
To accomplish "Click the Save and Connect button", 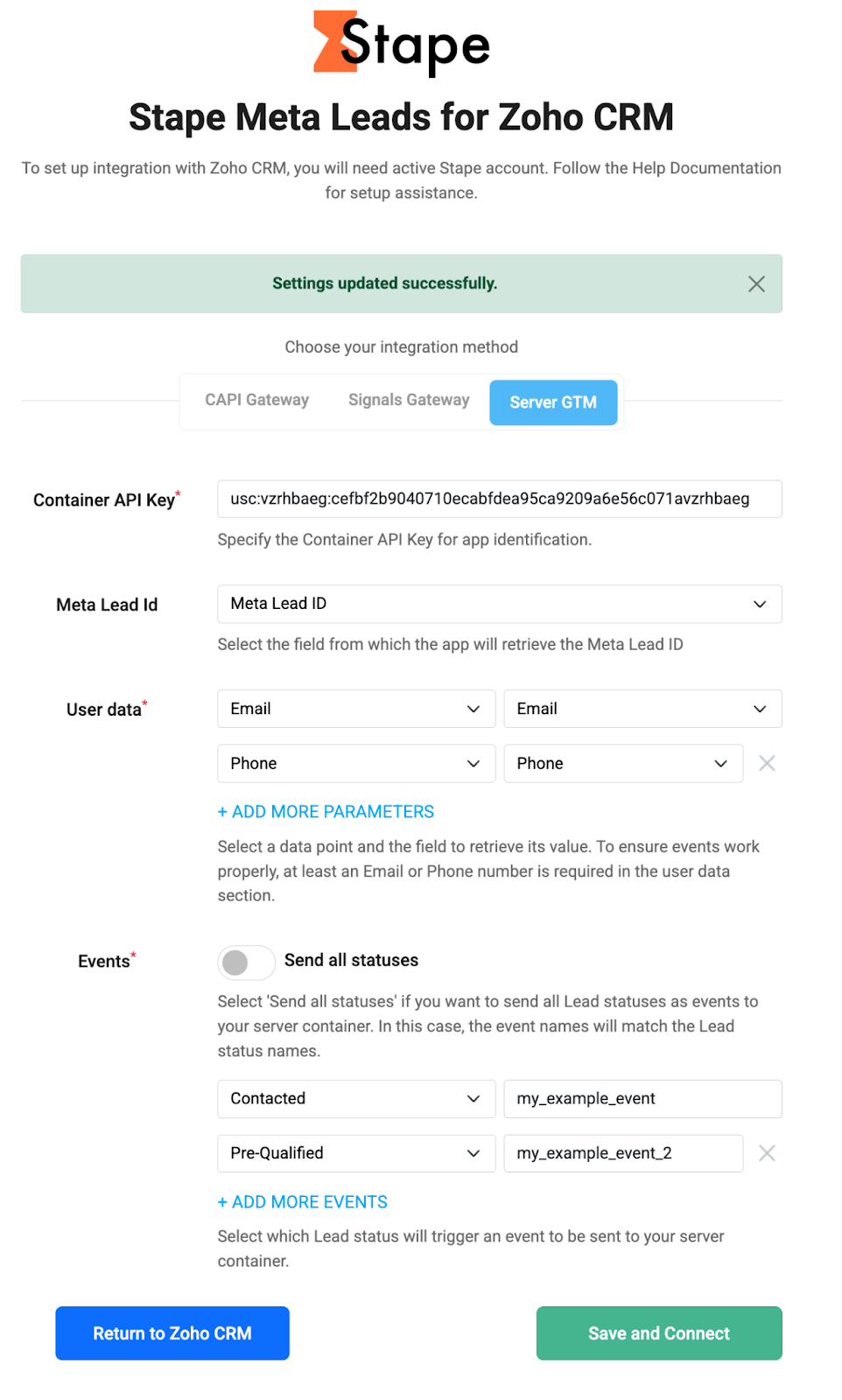I will [659, 1333].
